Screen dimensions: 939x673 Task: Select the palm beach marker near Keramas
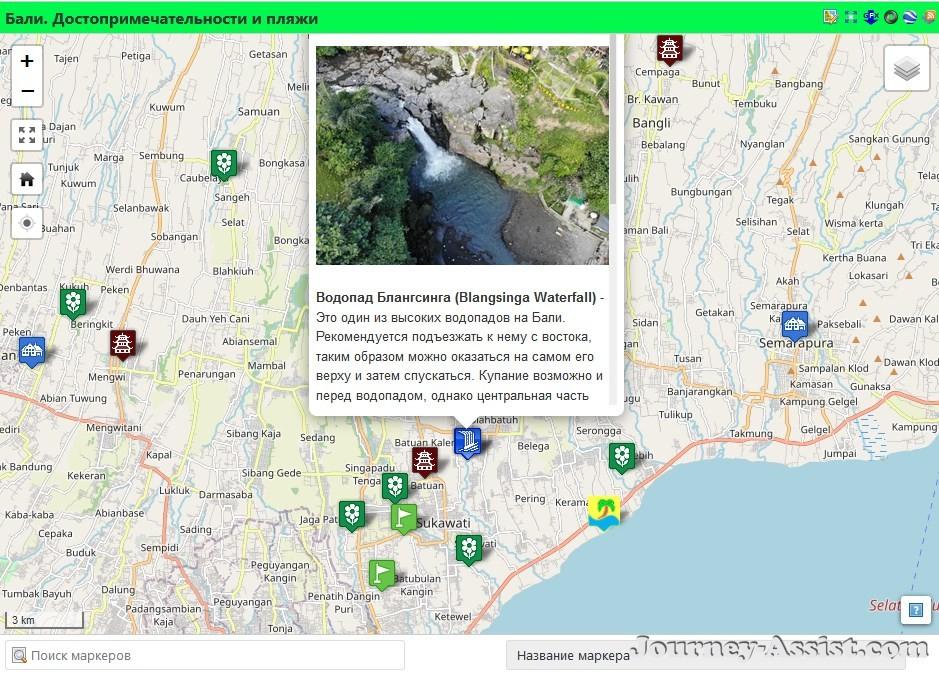(x=604, y=512)
